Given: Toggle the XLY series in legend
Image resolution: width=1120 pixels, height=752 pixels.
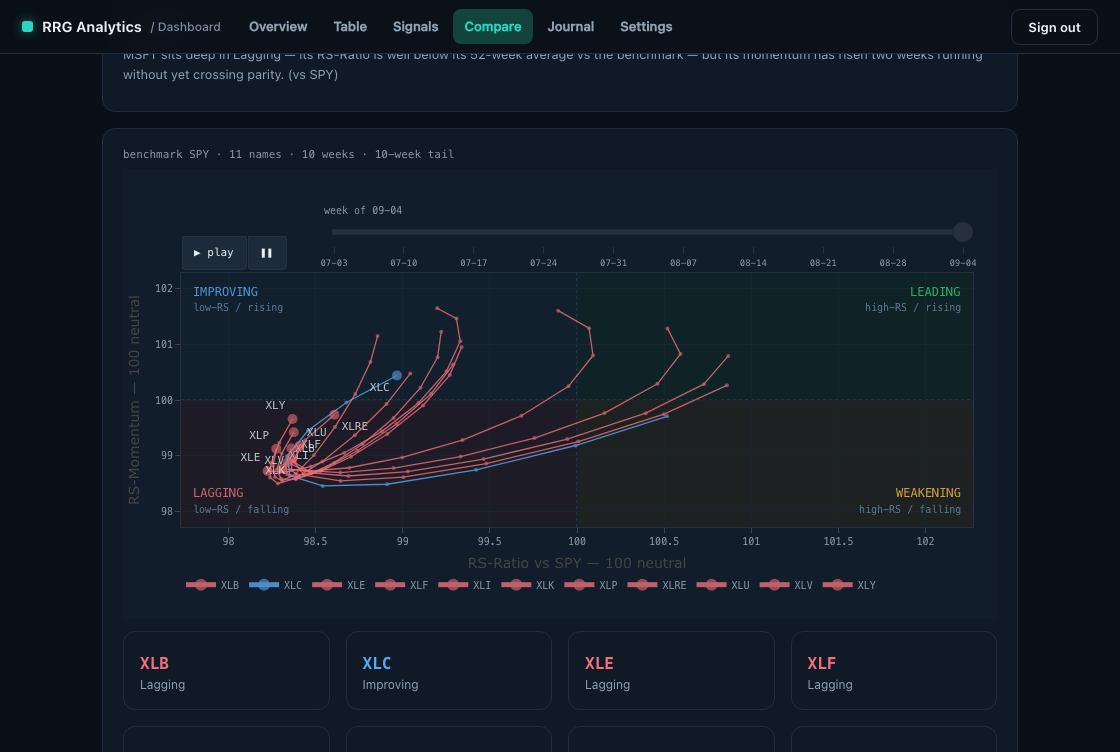Looking at the screenshot, I should pos(849,585).
